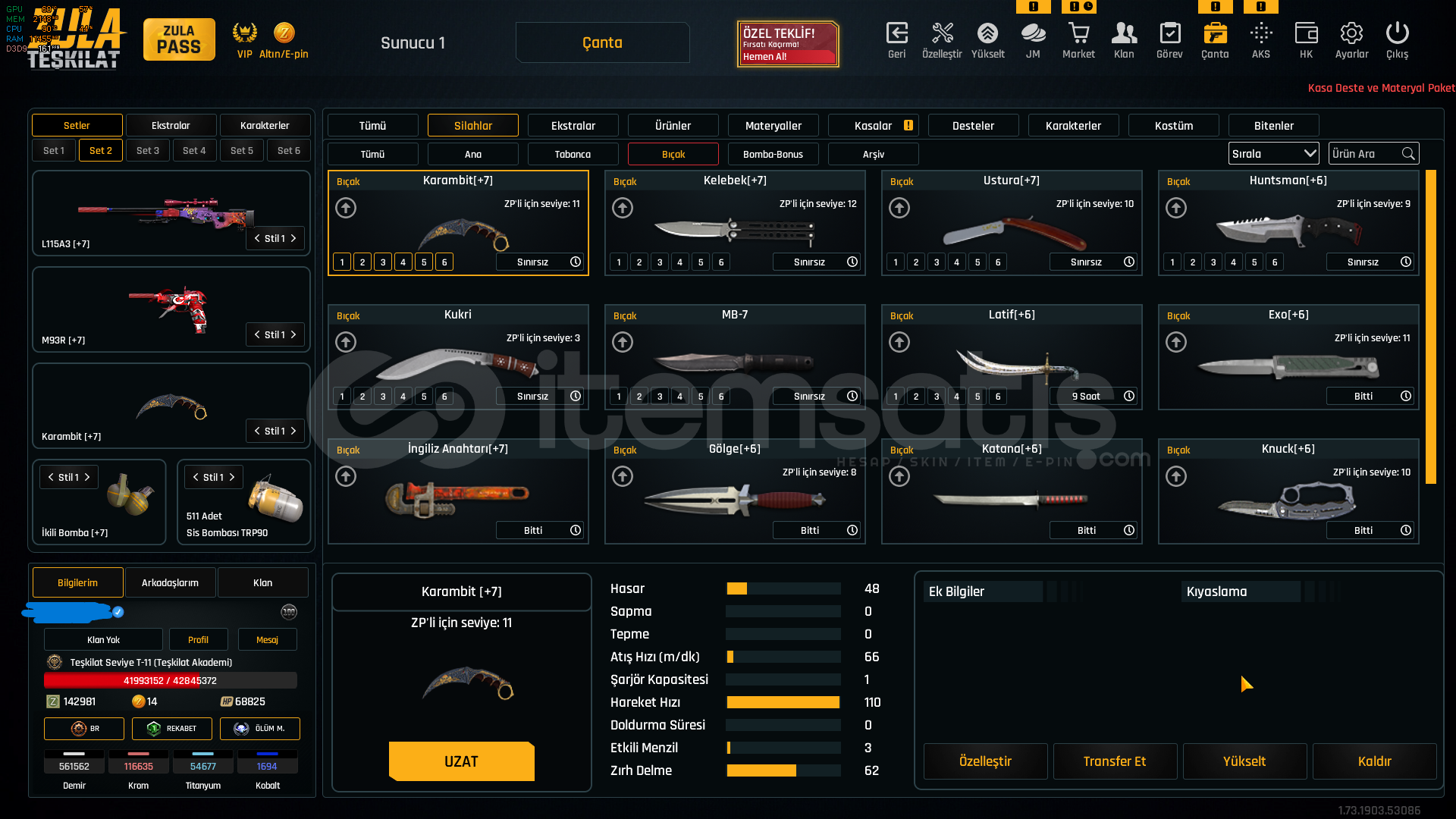Click the ZULA PASS button
The image size is (1456, 819).
pos(179,39)
